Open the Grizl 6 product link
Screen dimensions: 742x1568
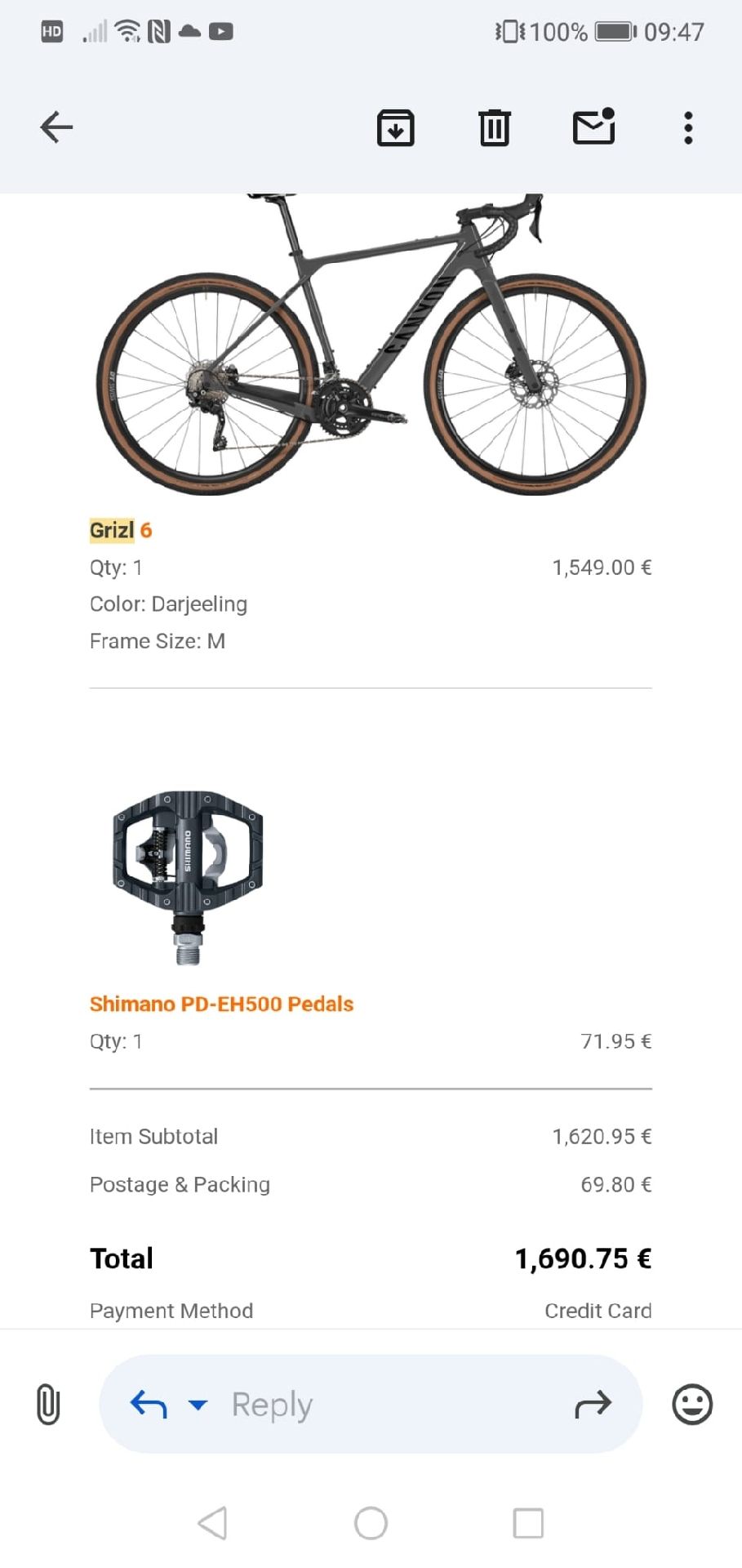pos(121,530)
